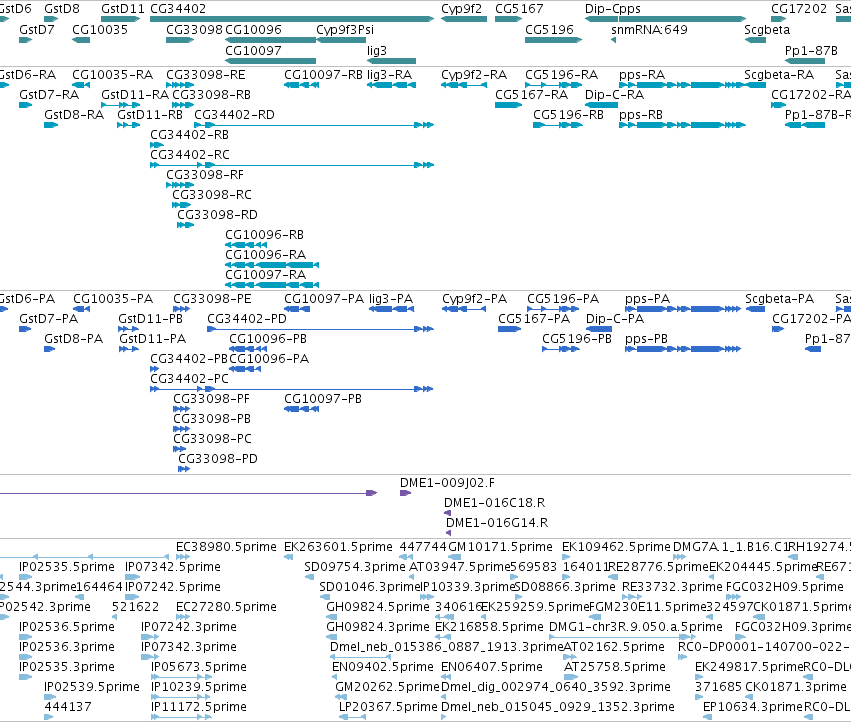851x722 pixels.
Task: Click protein pps-PA label
Action: coord(647,299)
